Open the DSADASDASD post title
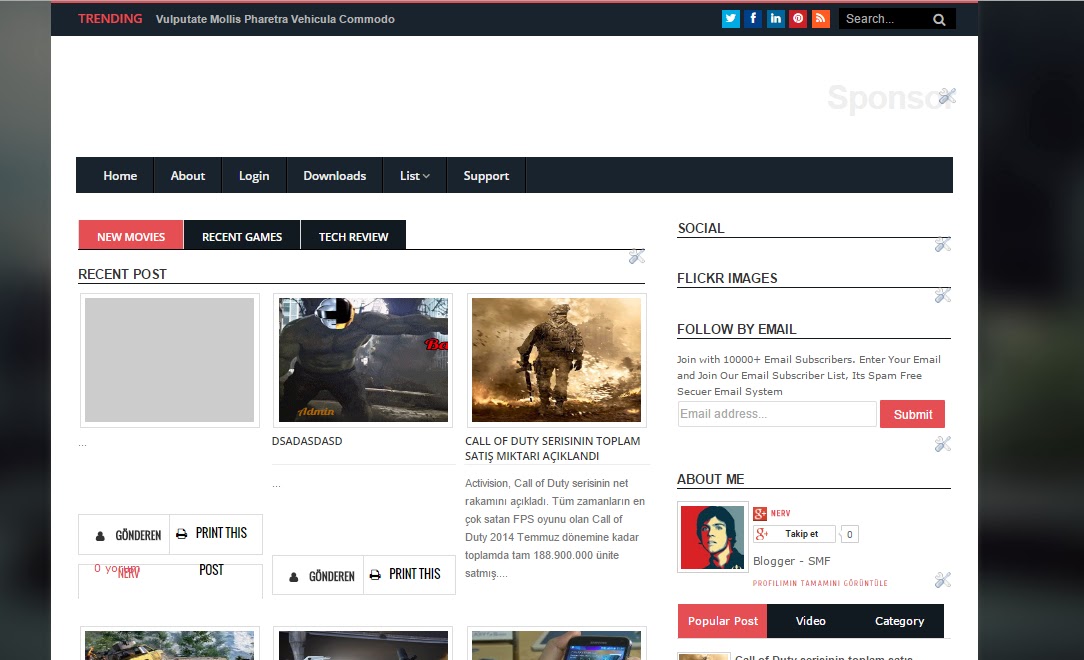This screenshot has height=660, width=1084. click(307, 441)
